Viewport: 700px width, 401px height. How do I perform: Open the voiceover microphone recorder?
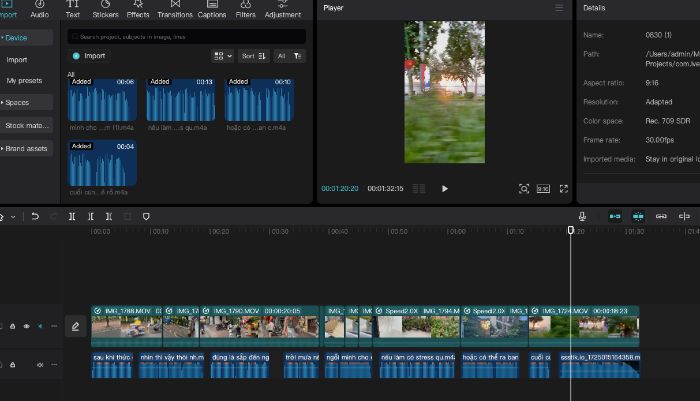click(582, 217)
